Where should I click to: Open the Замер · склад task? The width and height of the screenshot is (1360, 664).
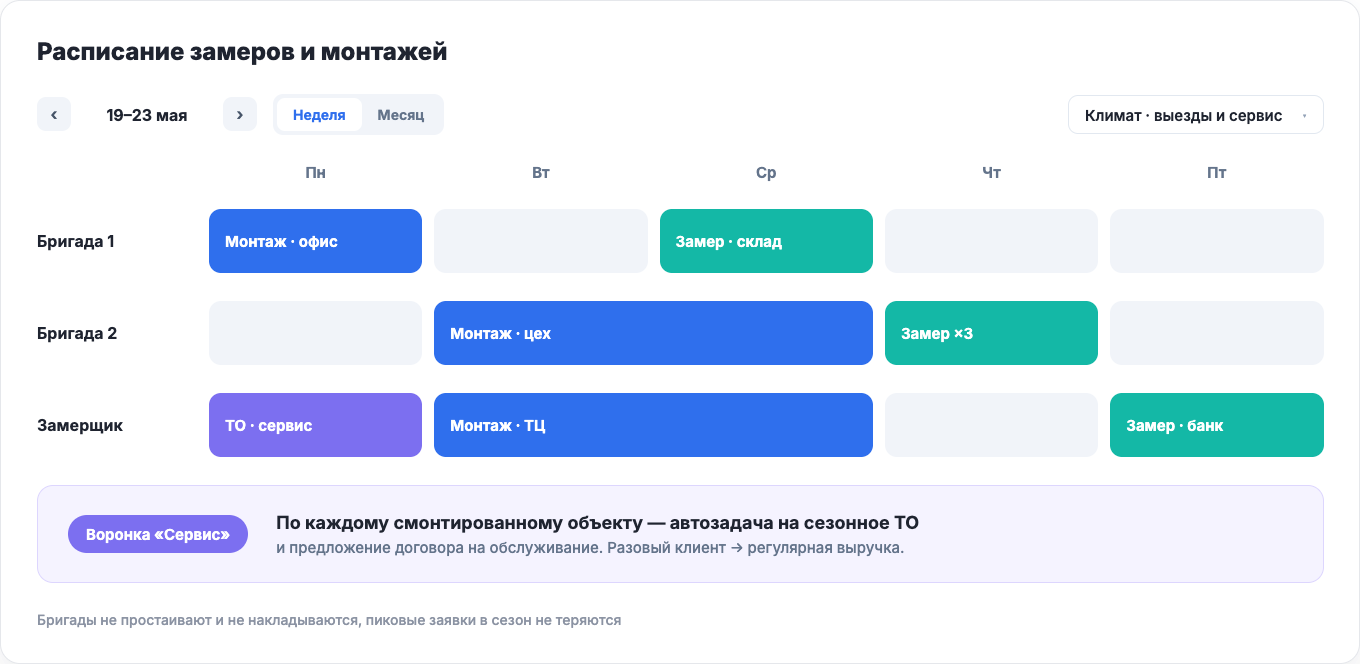click(766, 241)
